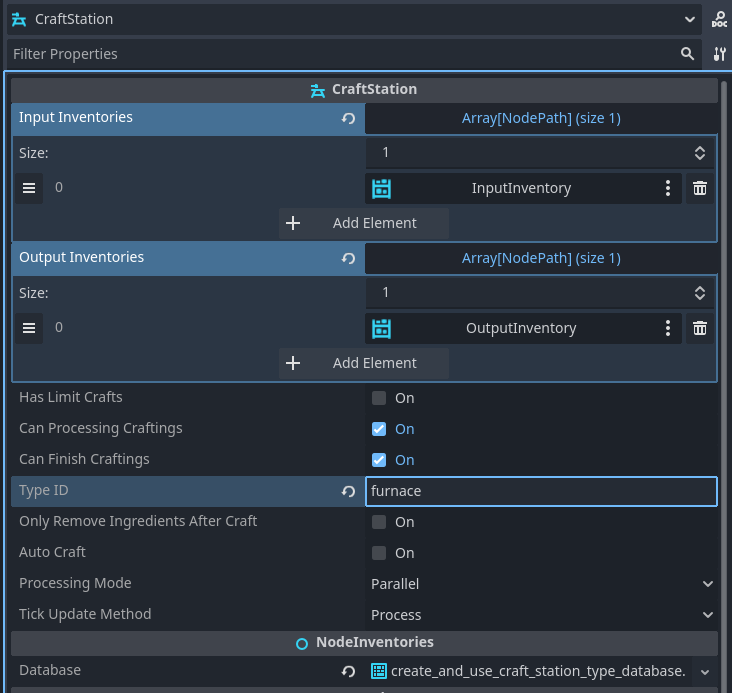Select the Input Inventories property label
The width and height of the screenshot is (732, 693).
point(76,117)
